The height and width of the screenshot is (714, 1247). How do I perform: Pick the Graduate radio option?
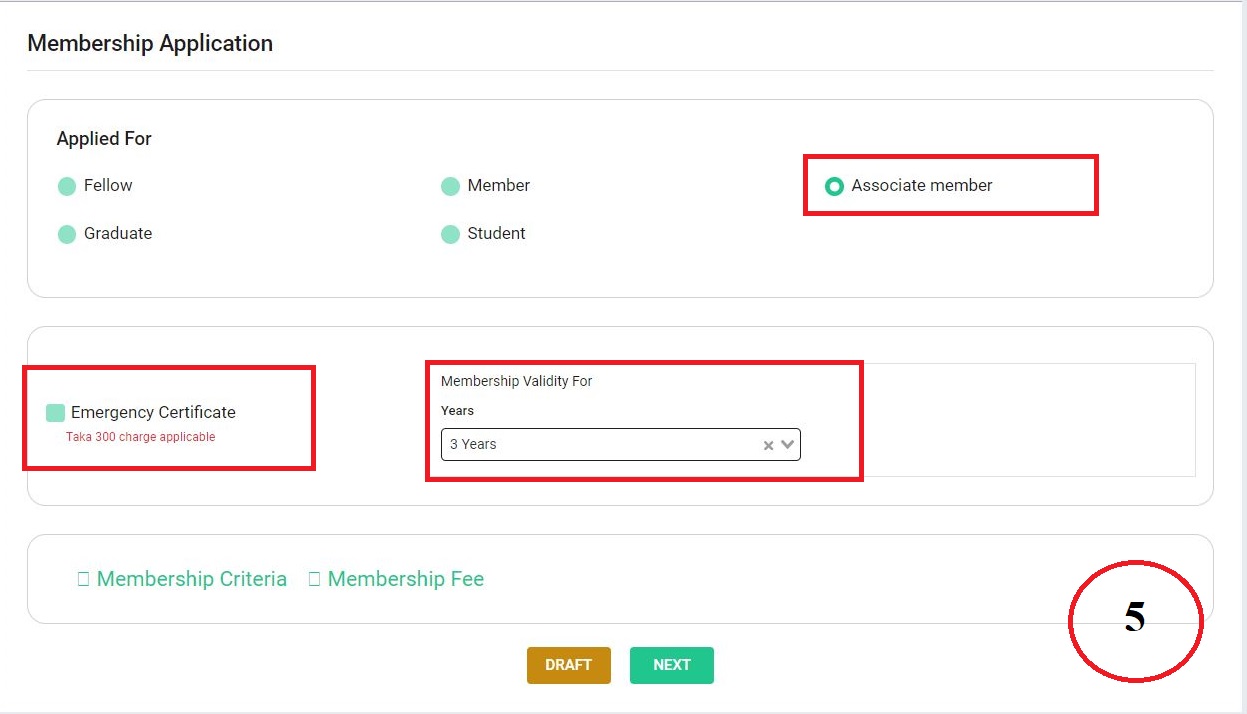point(67,234)
